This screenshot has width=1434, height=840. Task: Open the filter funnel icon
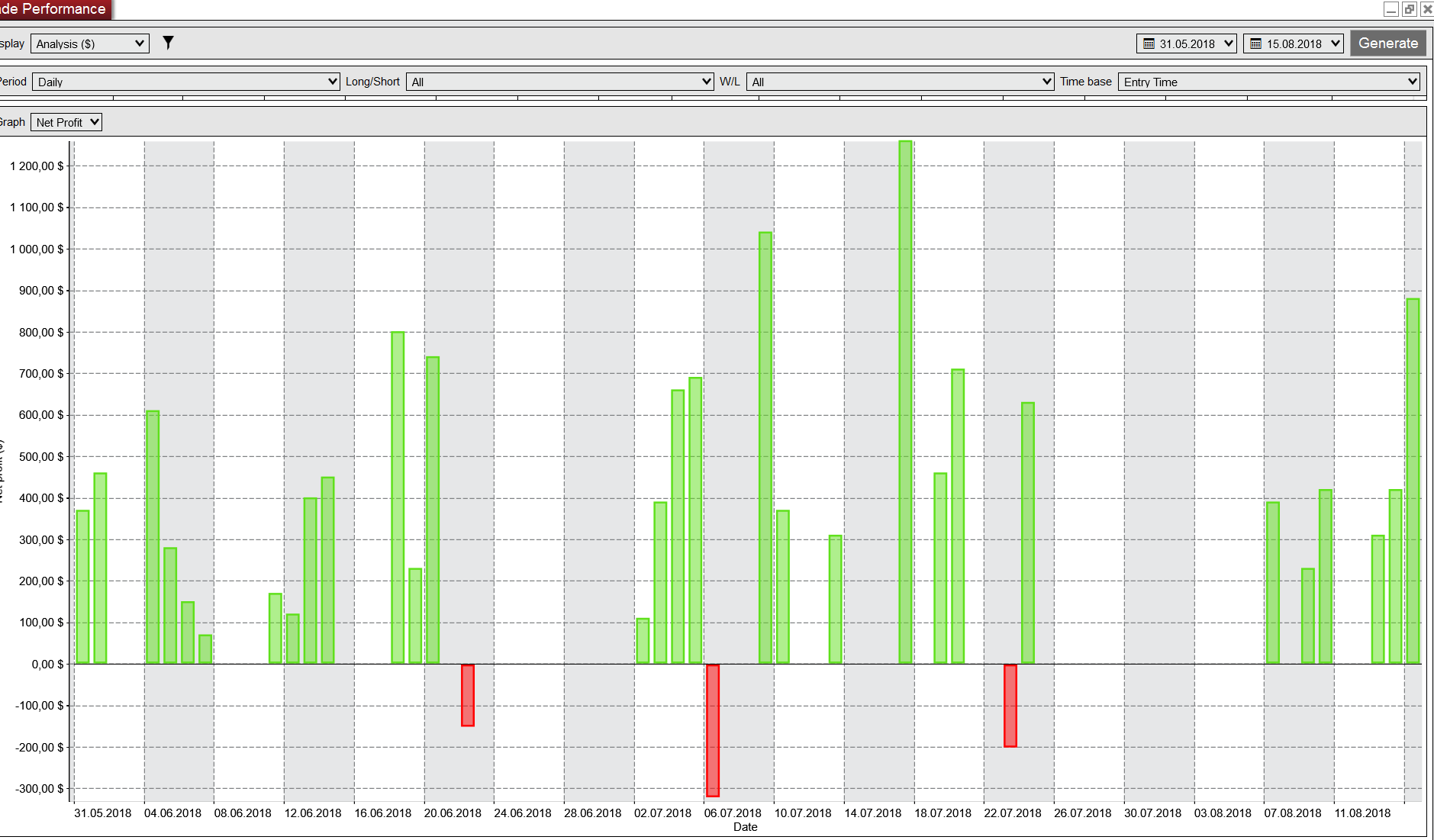coord(168,43)
